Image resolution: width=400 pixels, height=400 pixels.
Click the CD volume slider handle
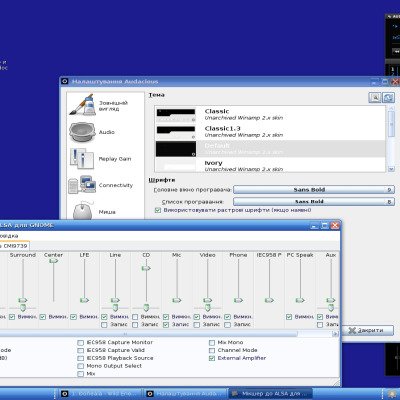pyautogui.click(x=146, y=268)
